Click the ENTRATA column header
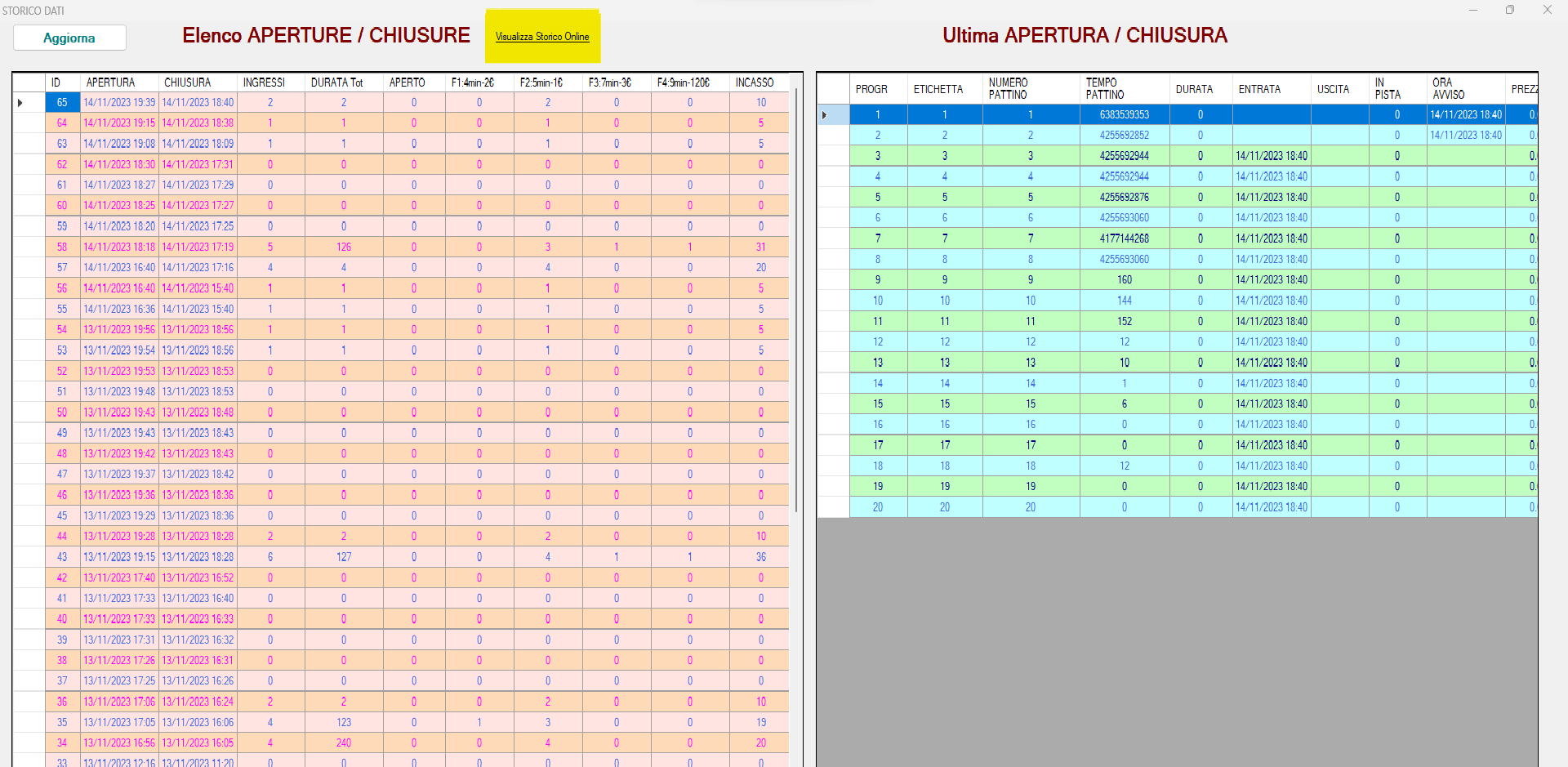Viewport: 1568px width, 767px height. [1259, 89]
